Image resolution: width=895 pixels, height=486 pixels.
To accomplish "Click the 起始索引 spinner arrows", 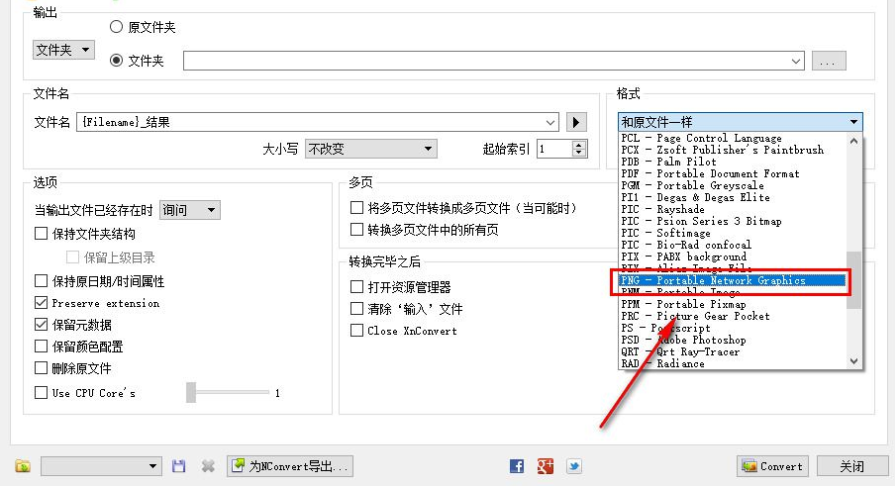I will (579, 149).
